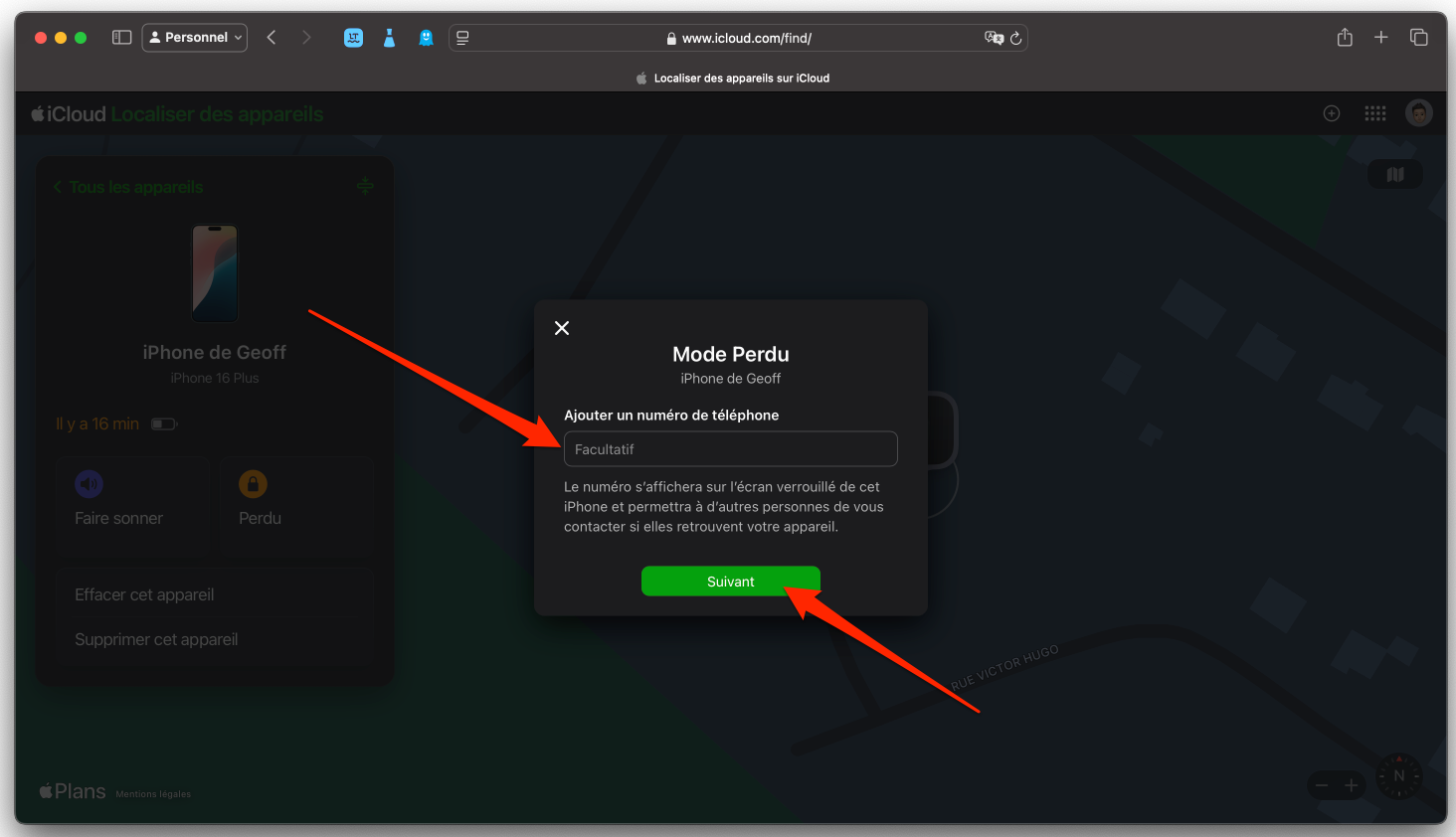This screenshot has width=1456, height=837.
Task: Focus the Facultatif phone number field
Action: 731,449
